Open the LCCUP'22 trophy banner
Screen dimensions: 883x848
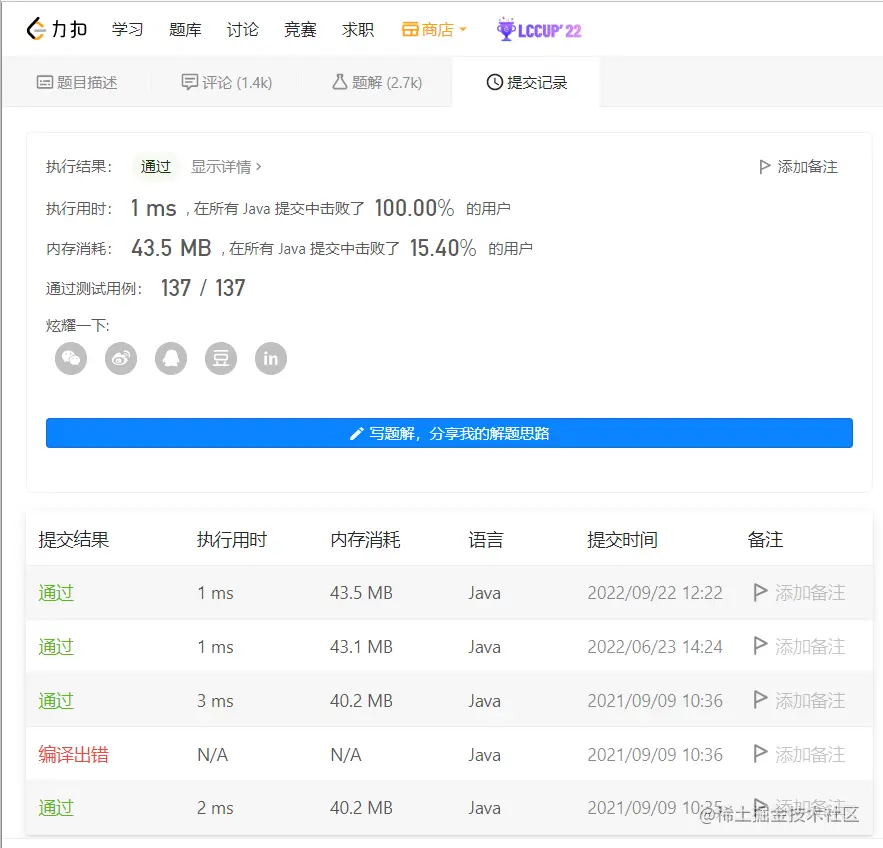[x=539, y=29]
